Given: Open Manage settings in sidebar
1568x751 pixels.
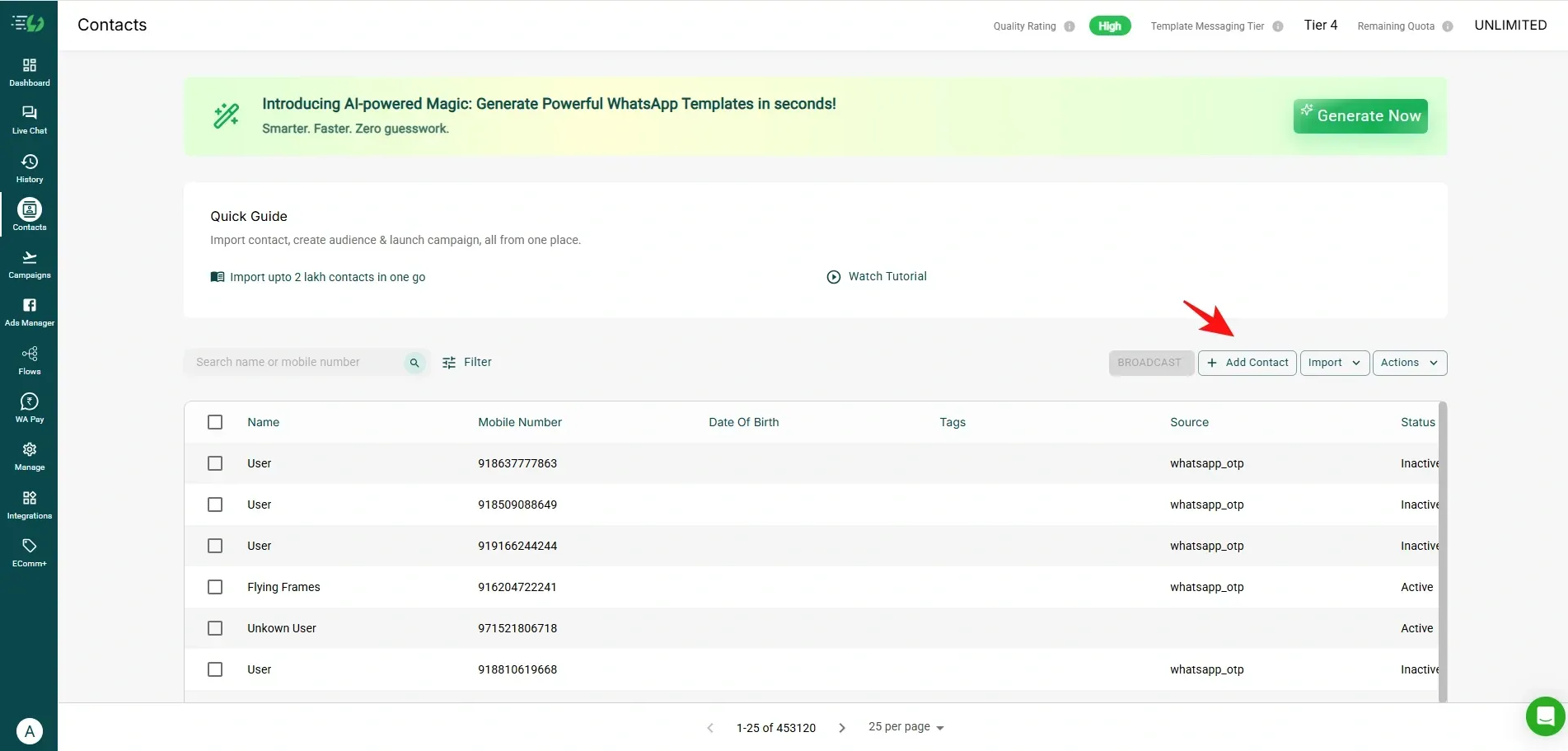Looking at the screenshot, I should coord(29,456).
